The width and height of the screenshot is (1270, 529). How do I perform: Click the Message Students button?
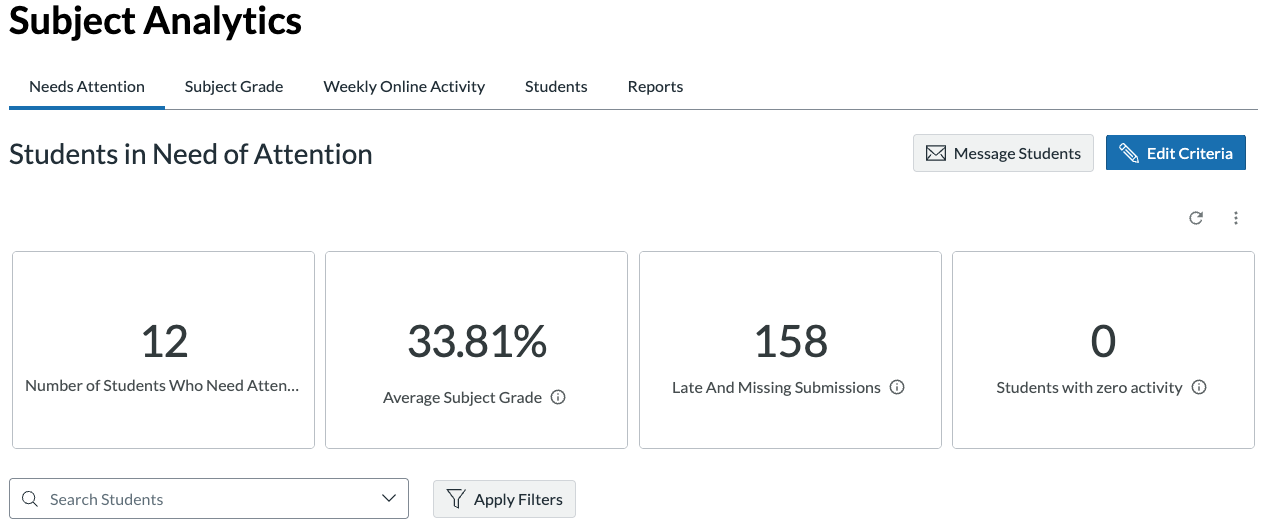[1003, 153]
